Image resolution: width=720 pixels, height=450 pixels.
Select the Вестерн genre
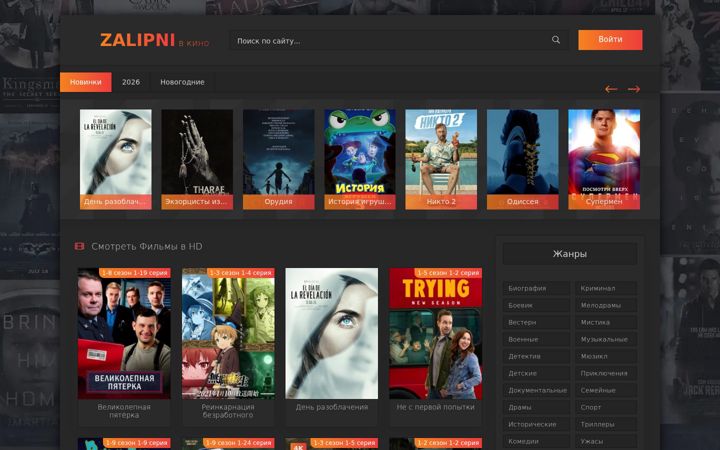point(536,322)
